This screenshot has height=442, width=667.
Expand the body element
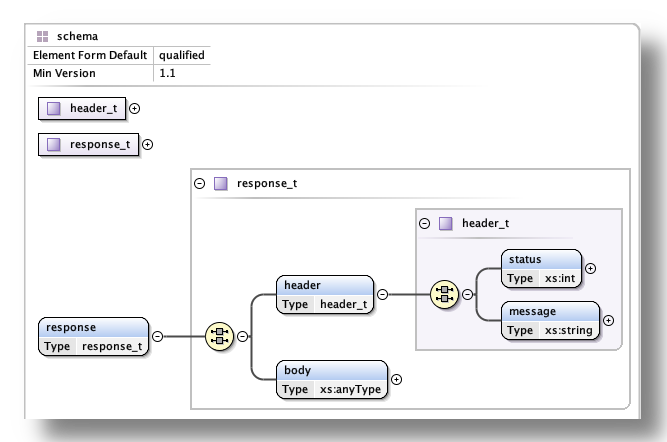click(x=397, y=379)
